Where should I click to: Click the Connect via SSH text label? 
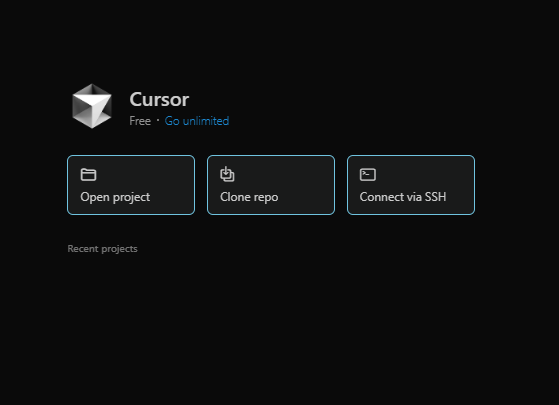403,197
